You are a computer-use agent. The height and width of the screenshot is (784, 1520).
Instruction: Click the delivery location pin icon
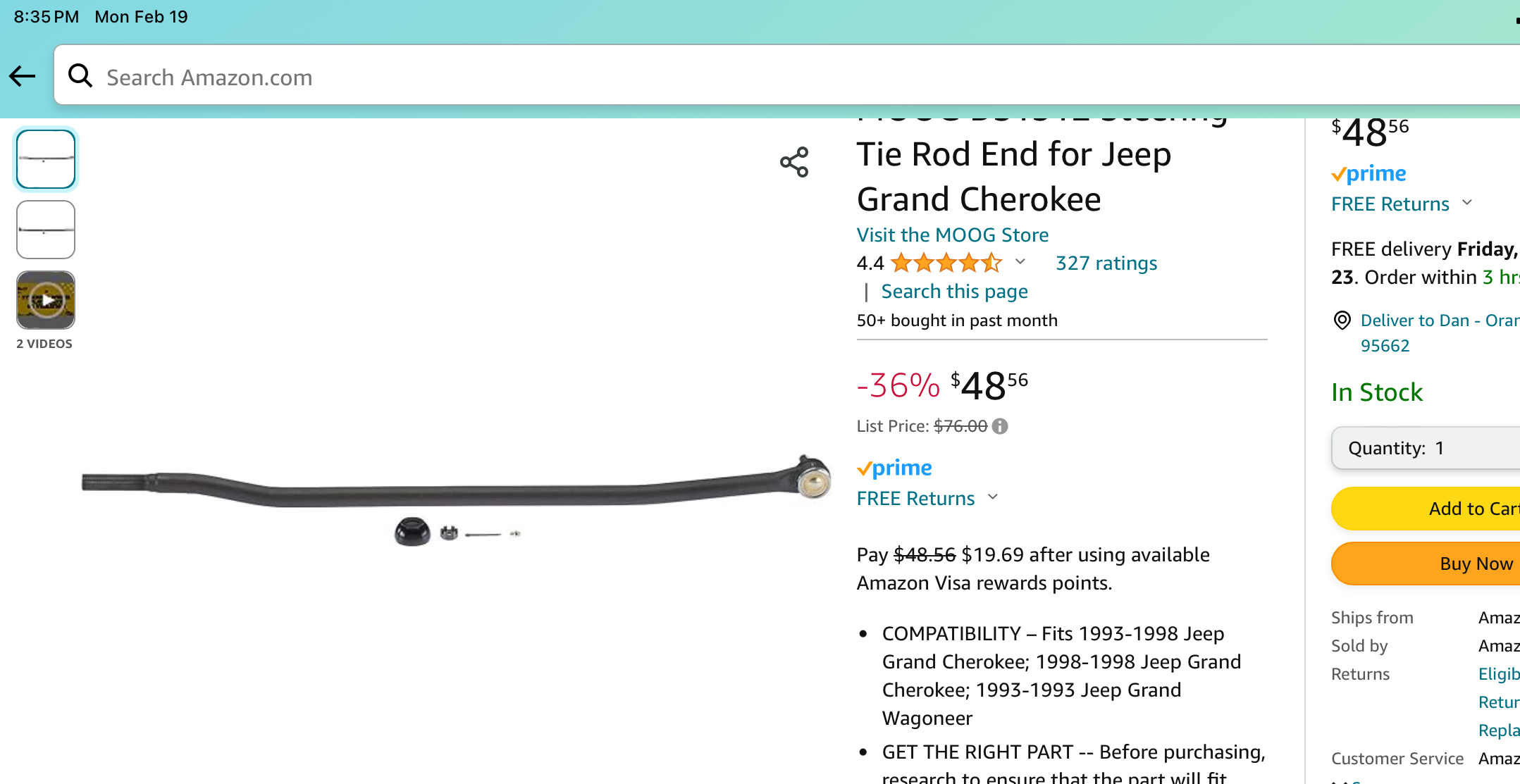[x=1342, y=321]
